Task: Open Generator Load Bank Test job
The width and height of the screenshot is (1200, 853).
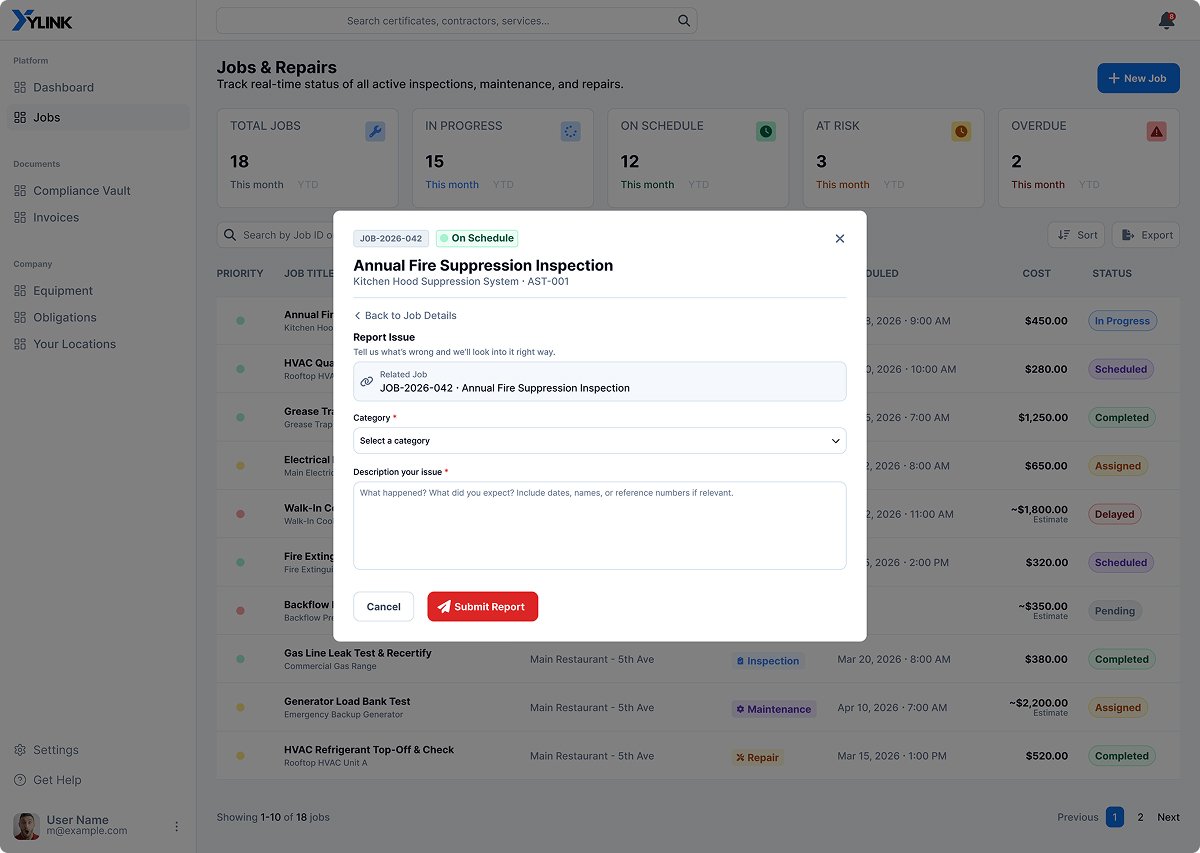Action: [x=347, y=701]
